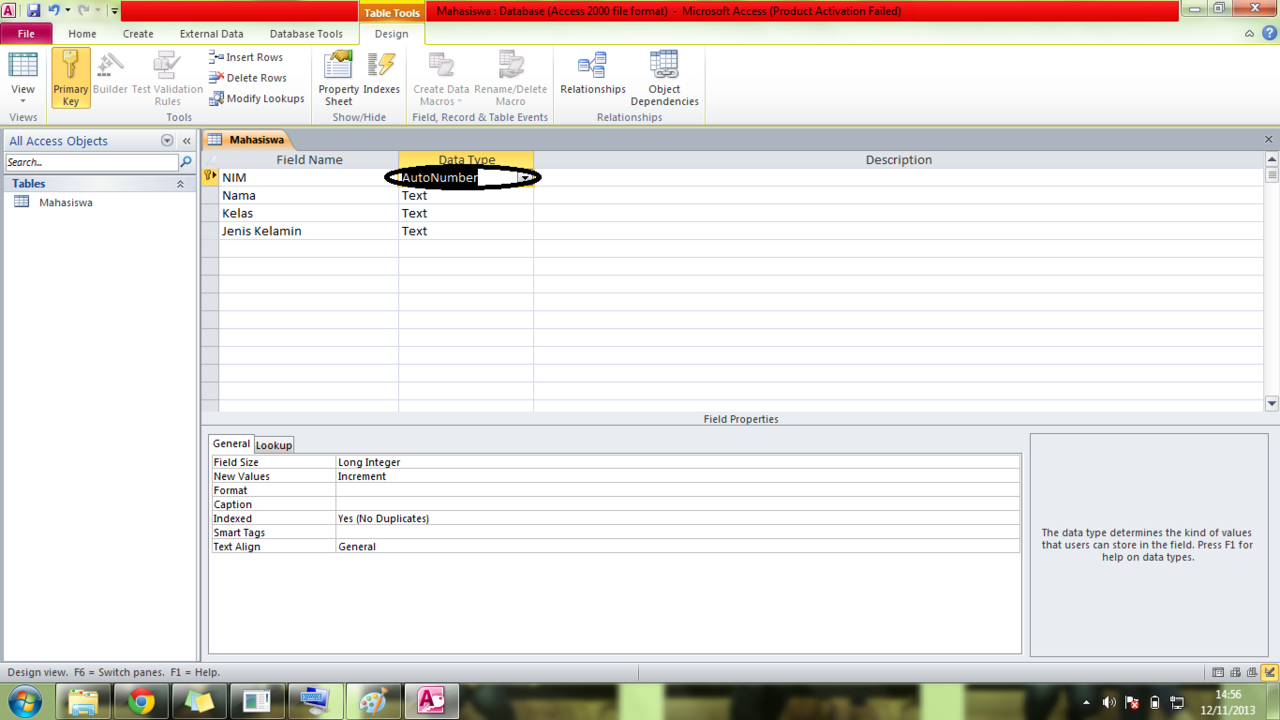Open the AutoNumber data type dropdown
Screen dimensions: 1280x720
coord(524,178)
